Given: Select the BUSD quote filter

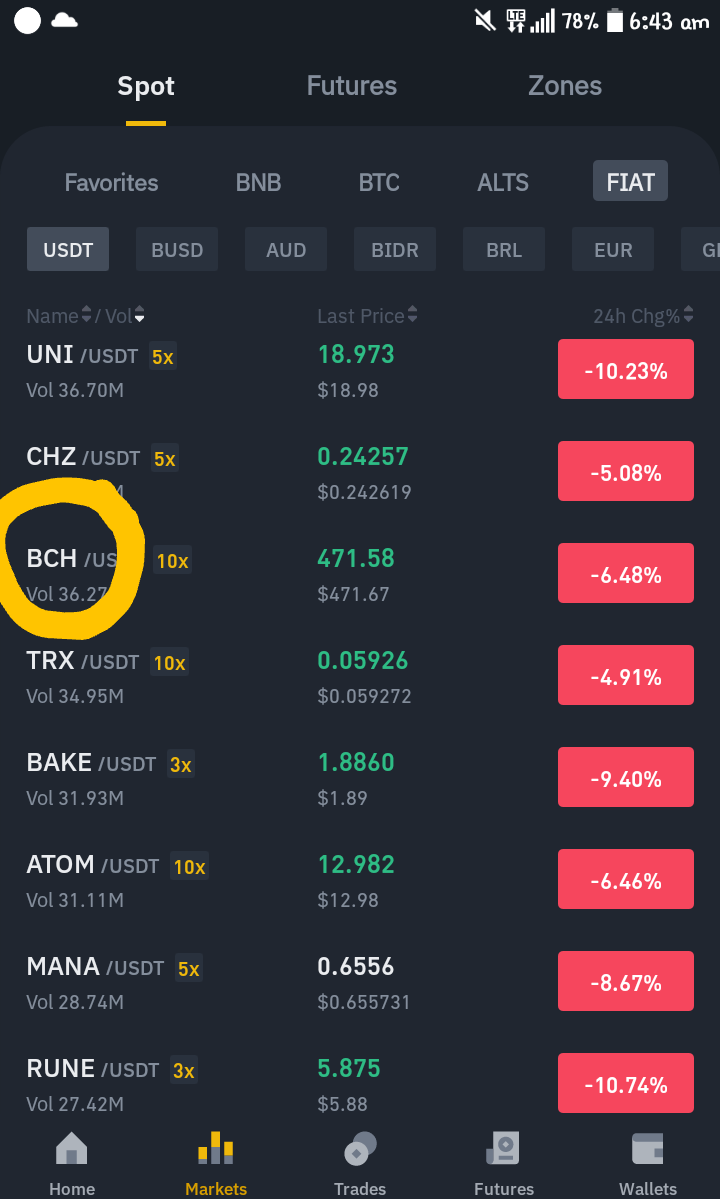Looking at the screenshot, I should coord(177,249).
